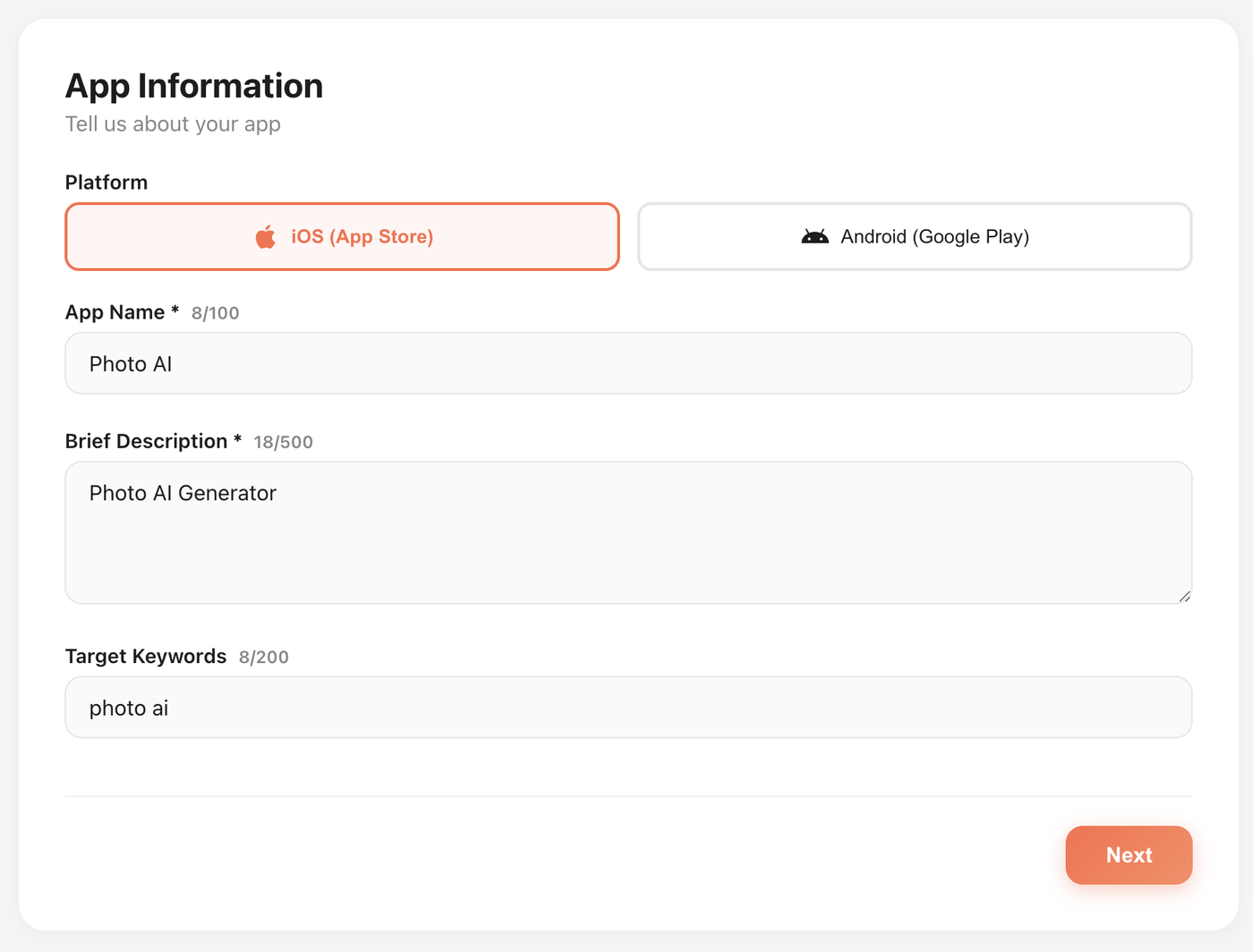Click into the Brief Description text area
The image size is (1253, 952).
(x=627, y=533)
